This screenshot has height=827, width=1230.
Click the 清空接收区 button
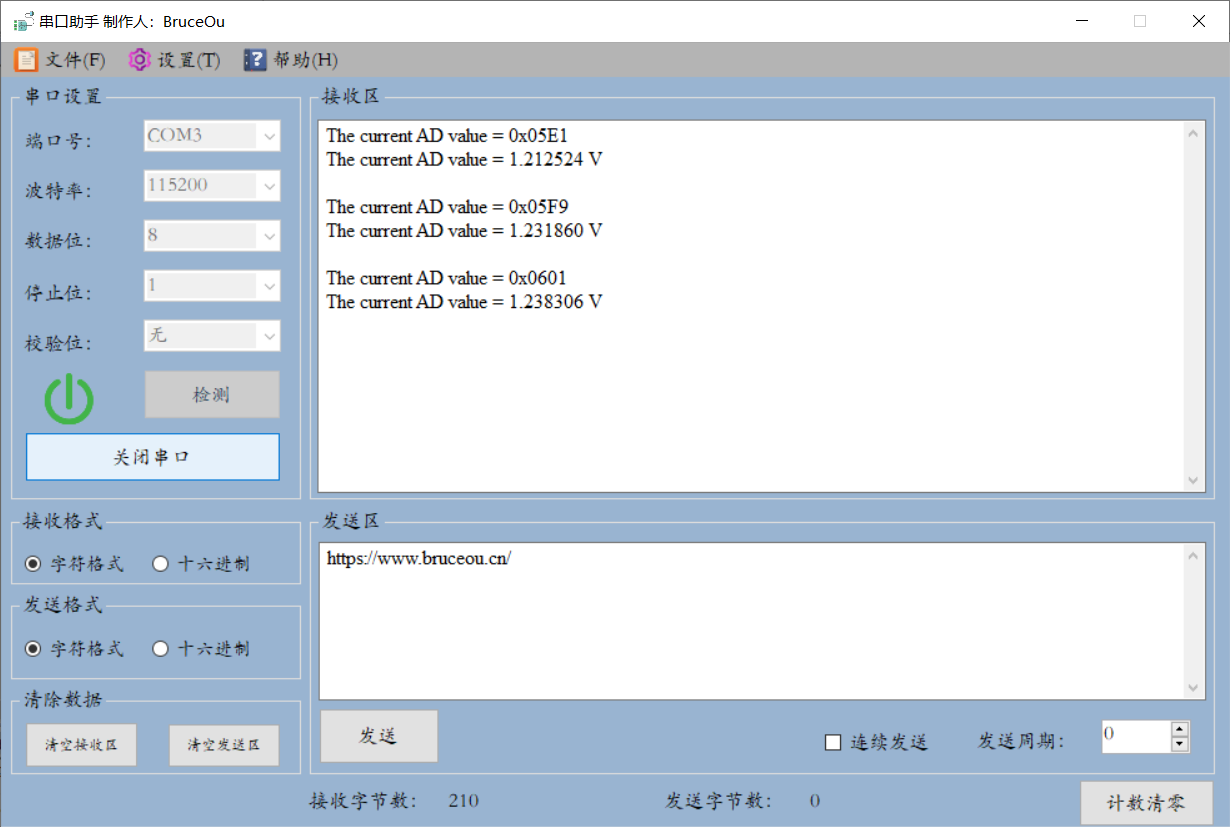[x=81, y=745]
